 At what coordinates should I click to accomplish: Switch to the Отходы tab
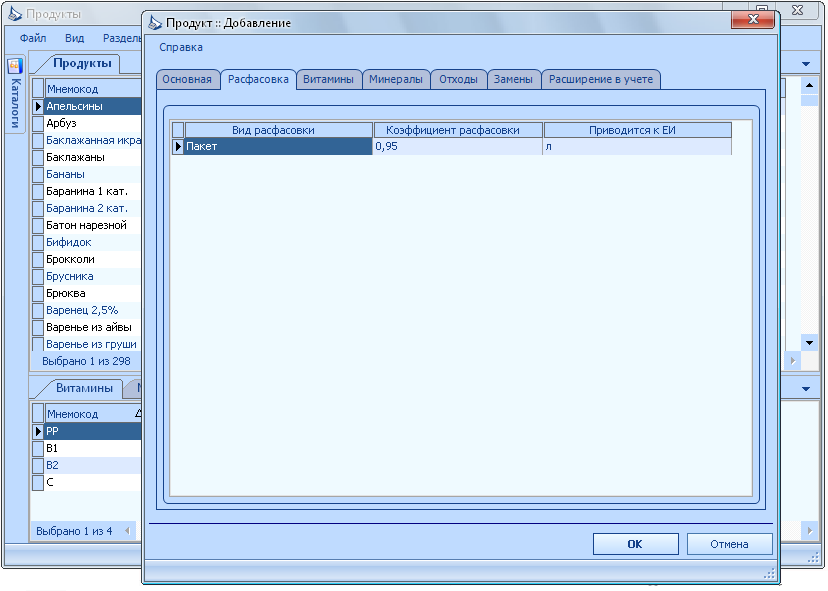pos(458,79)
